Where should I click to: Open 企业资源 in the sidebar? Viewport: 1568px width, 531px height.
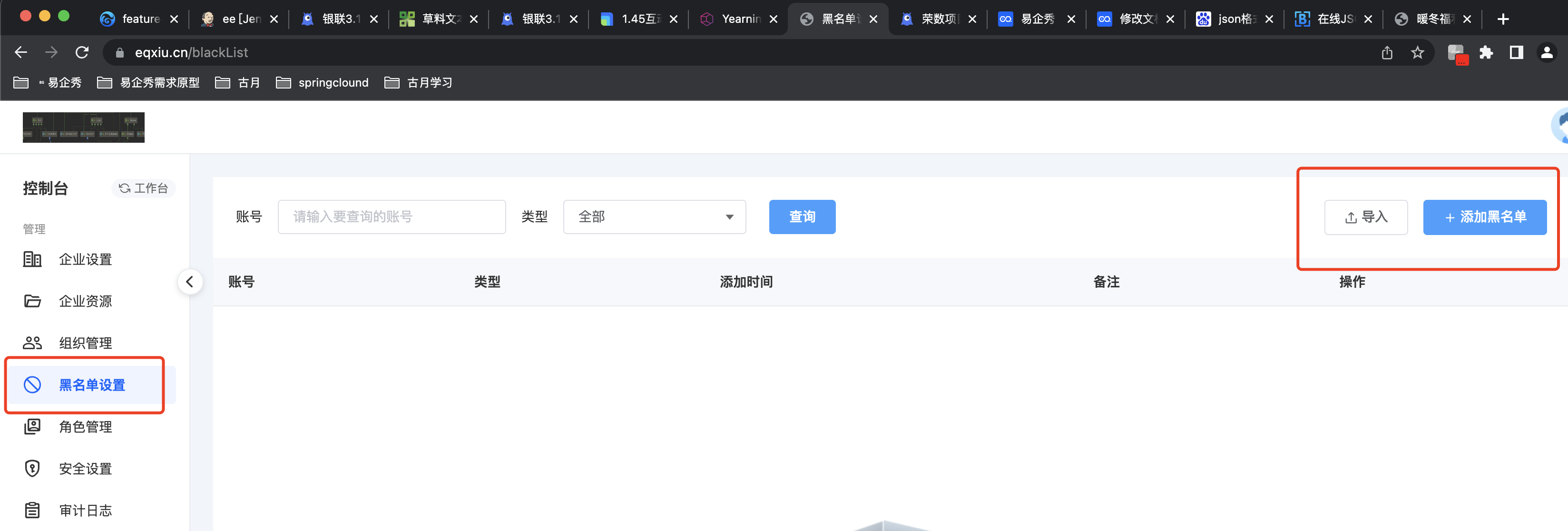pyautogui.click(x=85, y=302)
